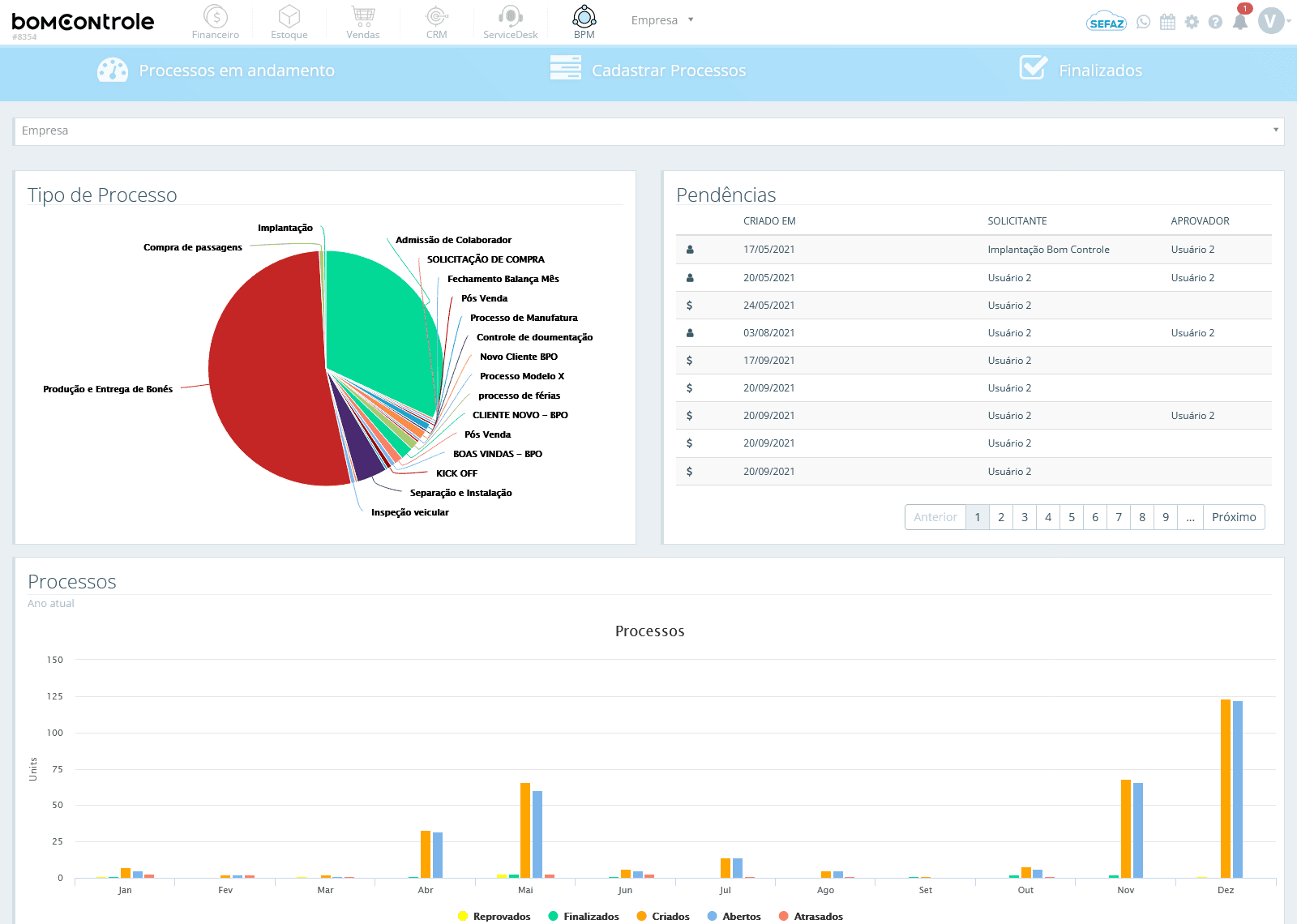The width and height of the screenshot is (1297, 924).
Task: Open the WhatsApp icon in header
Action: point(1143,22)
